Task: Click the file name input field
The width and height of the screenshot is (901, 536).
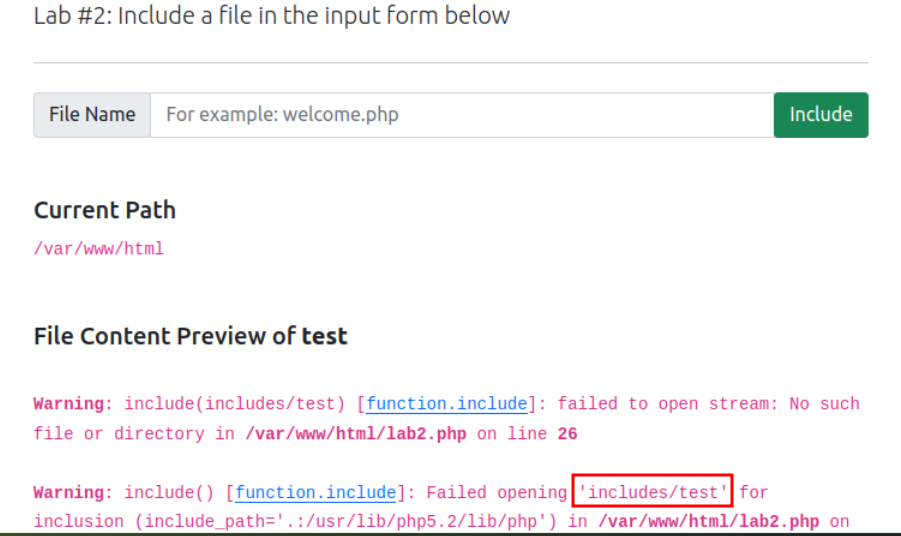Action: [x=461, y=115]
